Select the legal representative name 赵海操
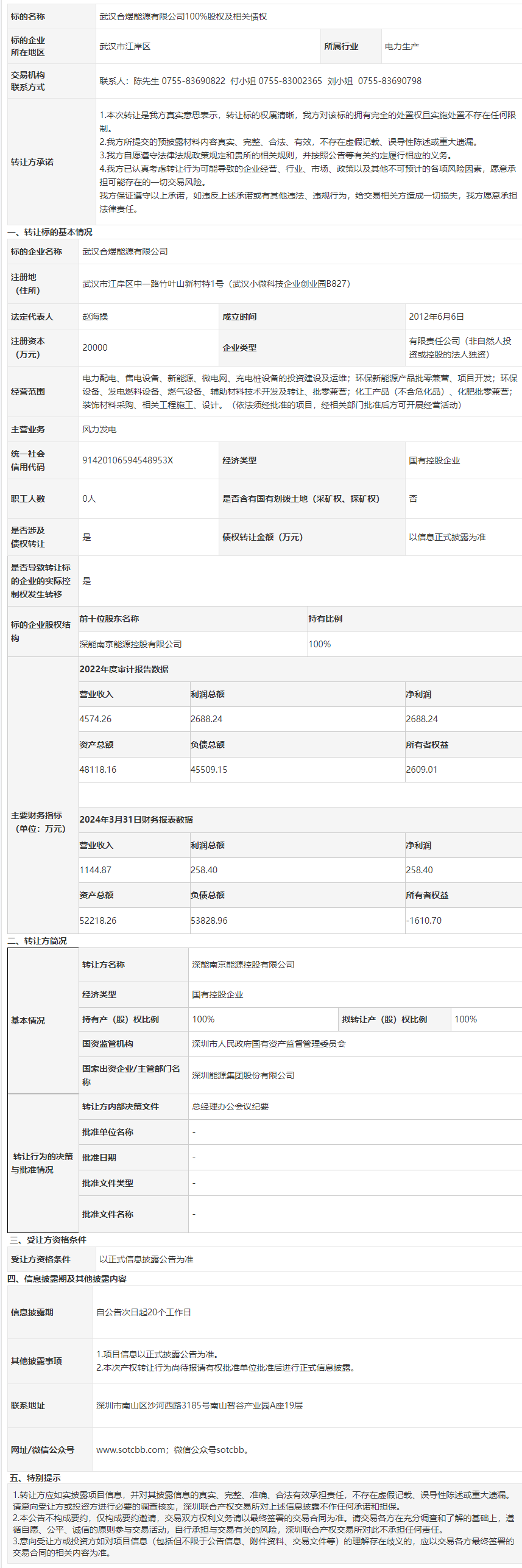522x1568 pixels. pos(96,317)
